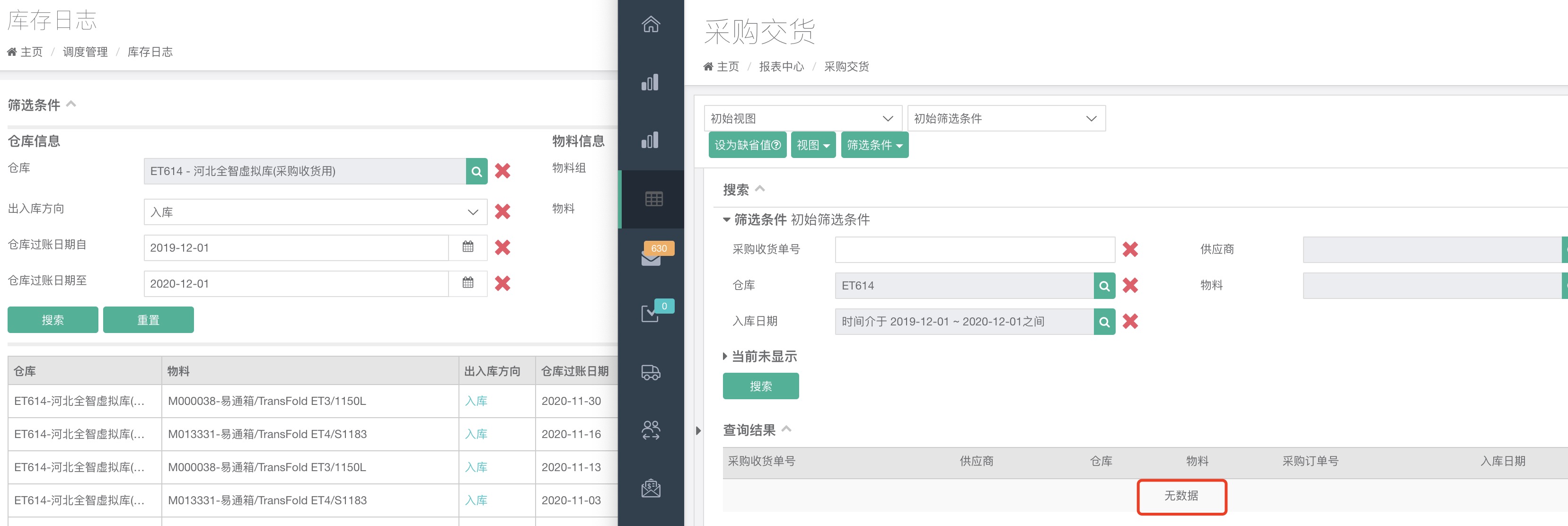Sort by 采购收货单号 column header
Viewport: 1568px width, 526px height.
pyautogui.click(x=761, y=461)
